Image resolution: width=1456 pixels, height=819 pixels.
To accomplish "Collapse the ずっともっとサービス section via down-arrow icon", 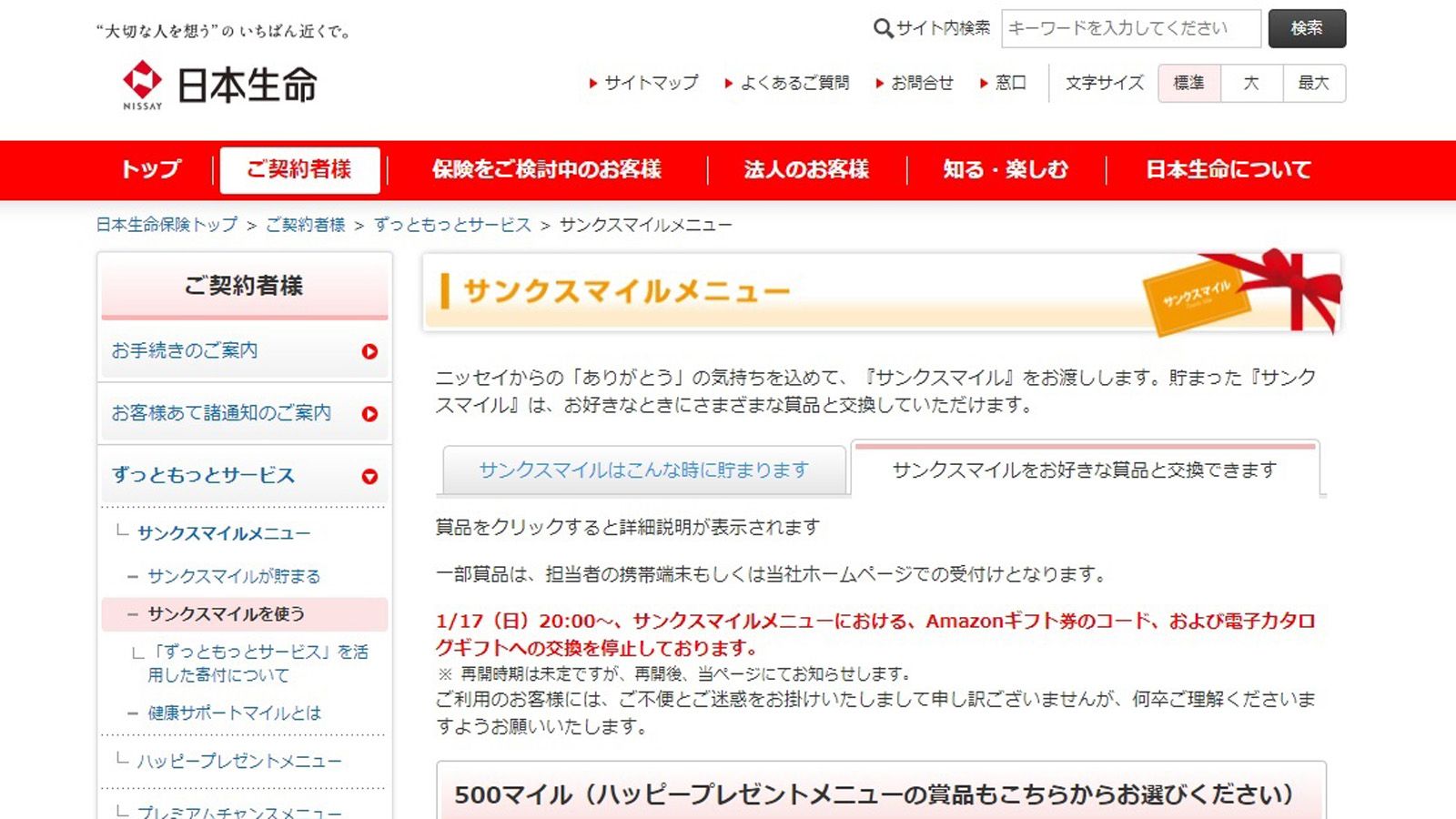I will (369, 476).
